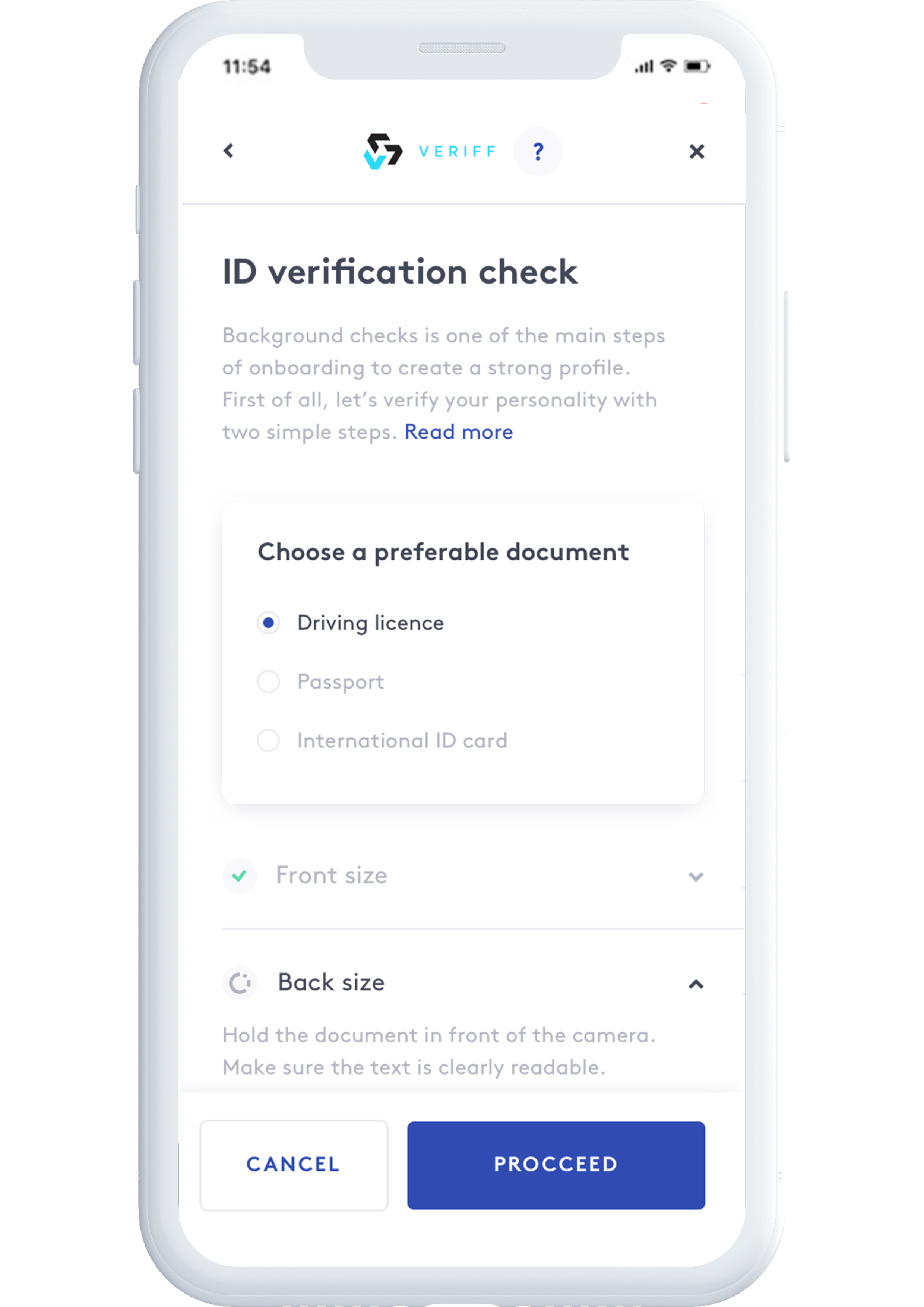
Task: Go back using the left arrow icon
Action: coord(228,151)
